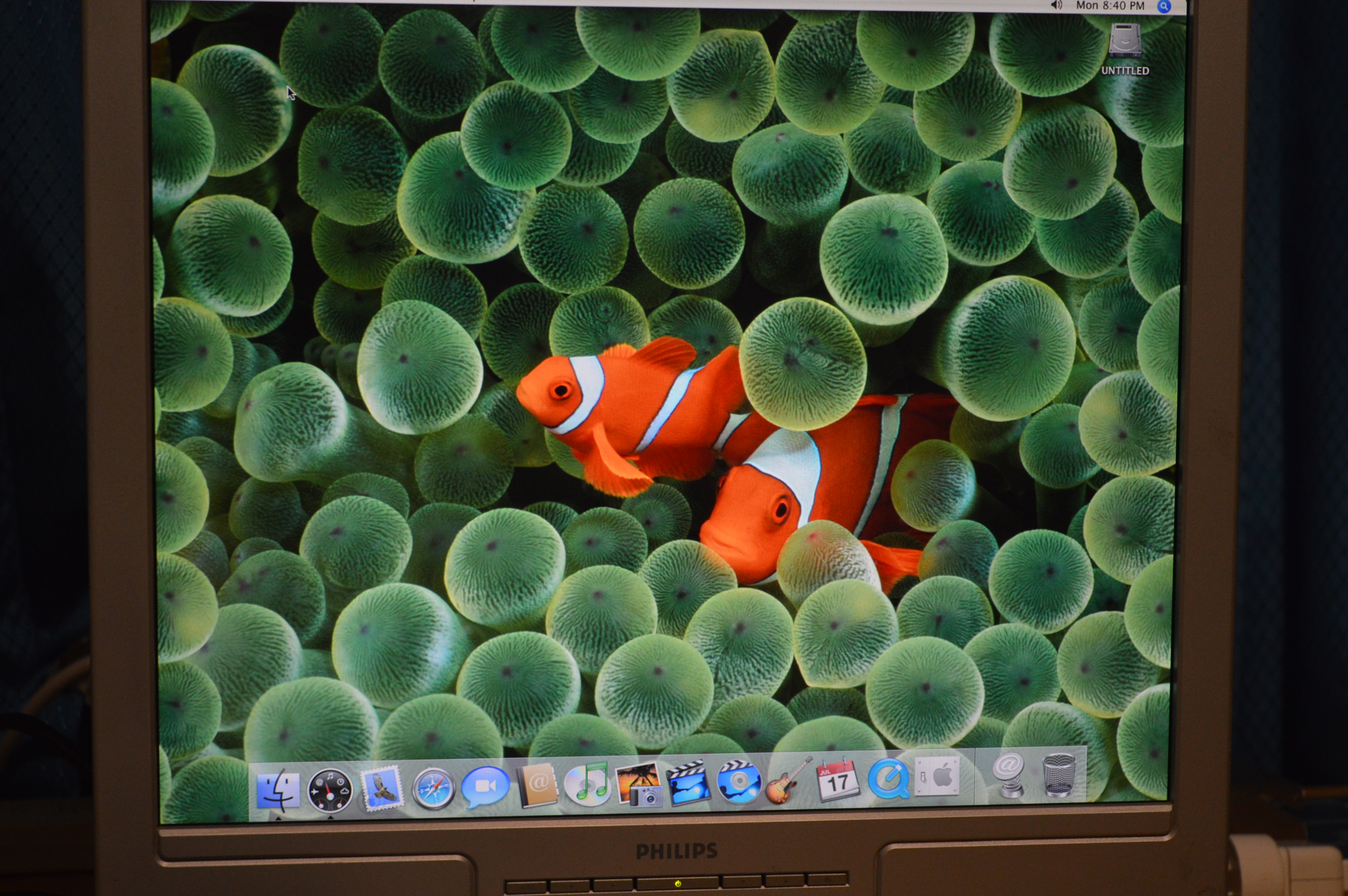Click the @ spring website icon in Dock
This screenshot has height=896, width=1348.
point(1009,775)
